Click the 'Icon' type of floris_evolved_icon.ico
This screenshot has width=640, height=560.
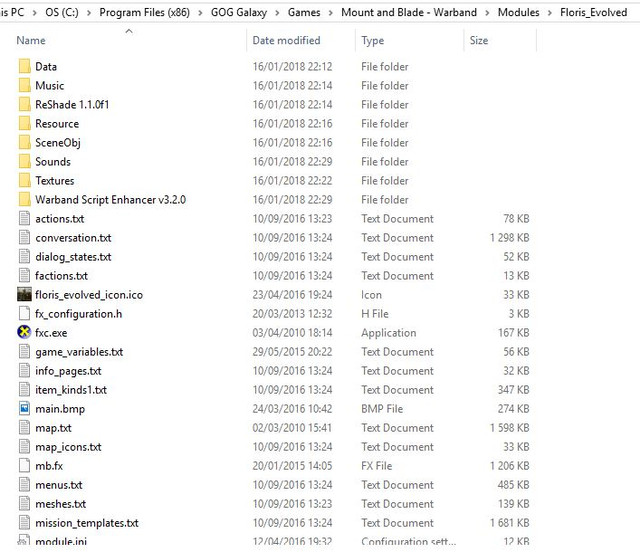[371, 295]
